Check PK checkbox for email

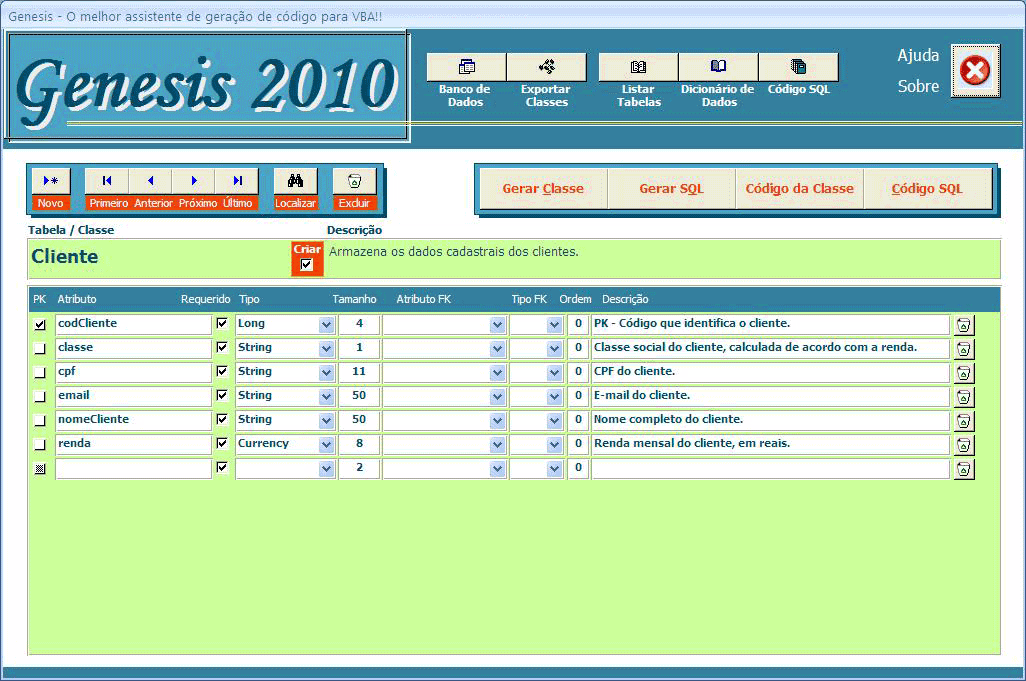[40, 396]
